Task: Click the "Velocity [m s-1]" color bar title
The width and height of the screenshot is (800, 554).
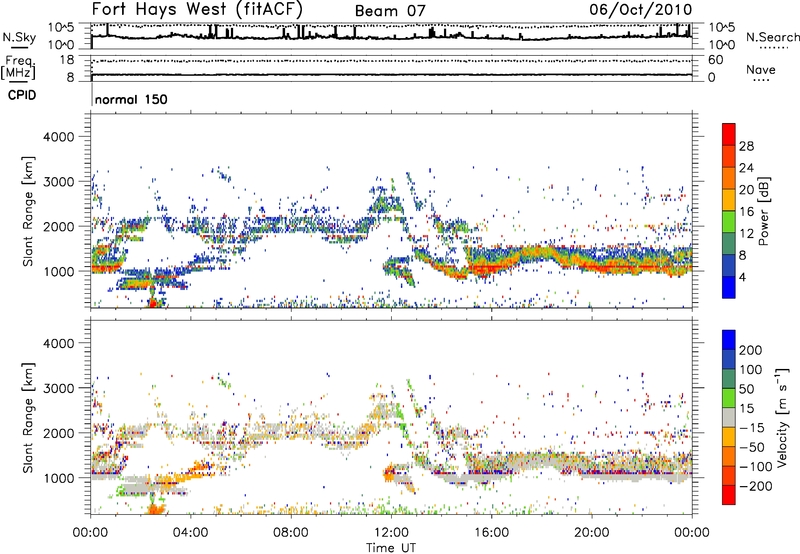Action: click(x=782, y=418)
